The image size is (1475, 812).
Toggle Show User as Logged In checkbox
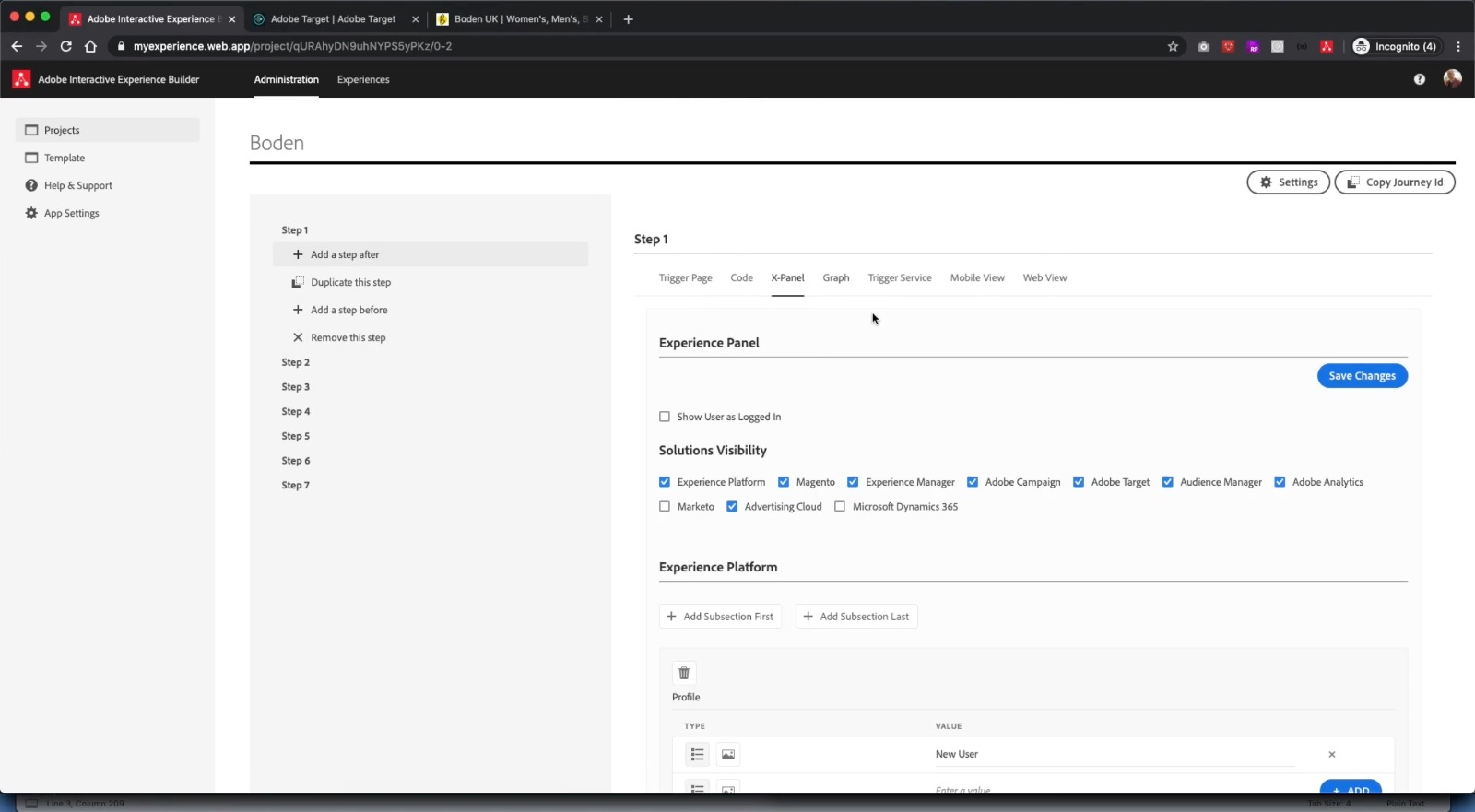(665, 417)
